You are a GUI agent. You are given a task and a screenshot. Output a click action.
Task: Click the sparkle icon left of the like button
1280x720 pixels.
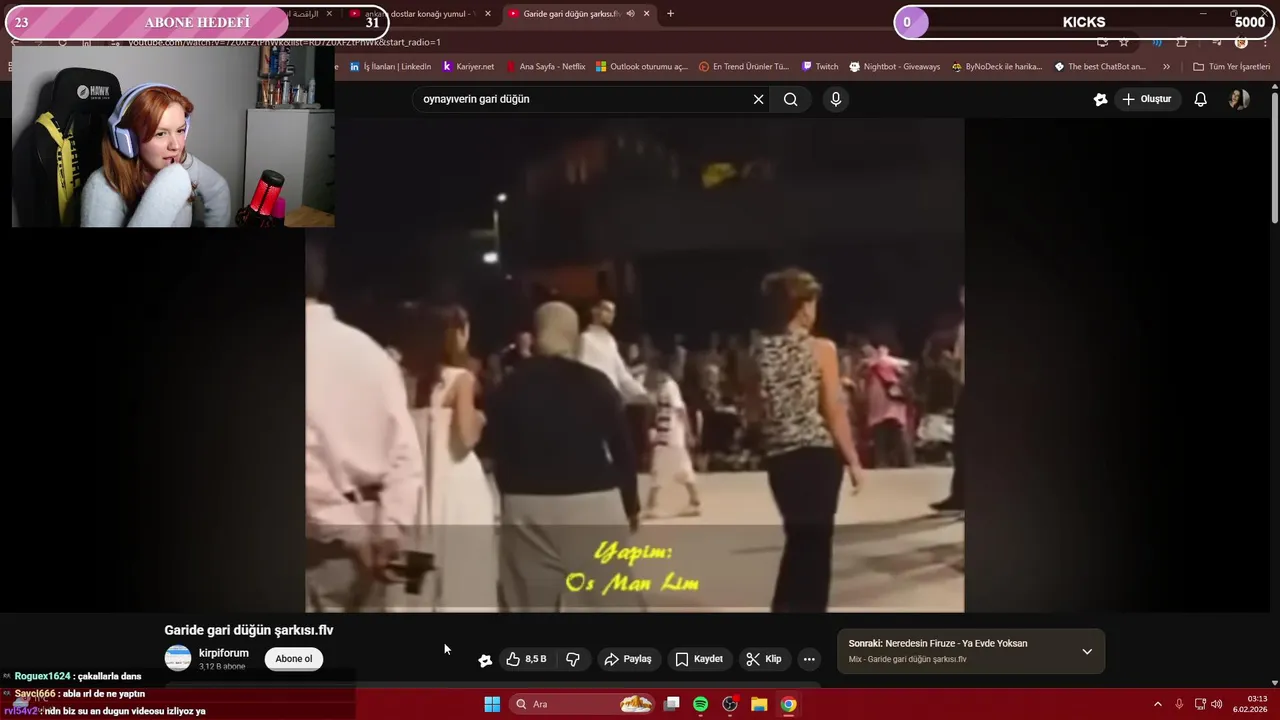(x=485, y=660)
